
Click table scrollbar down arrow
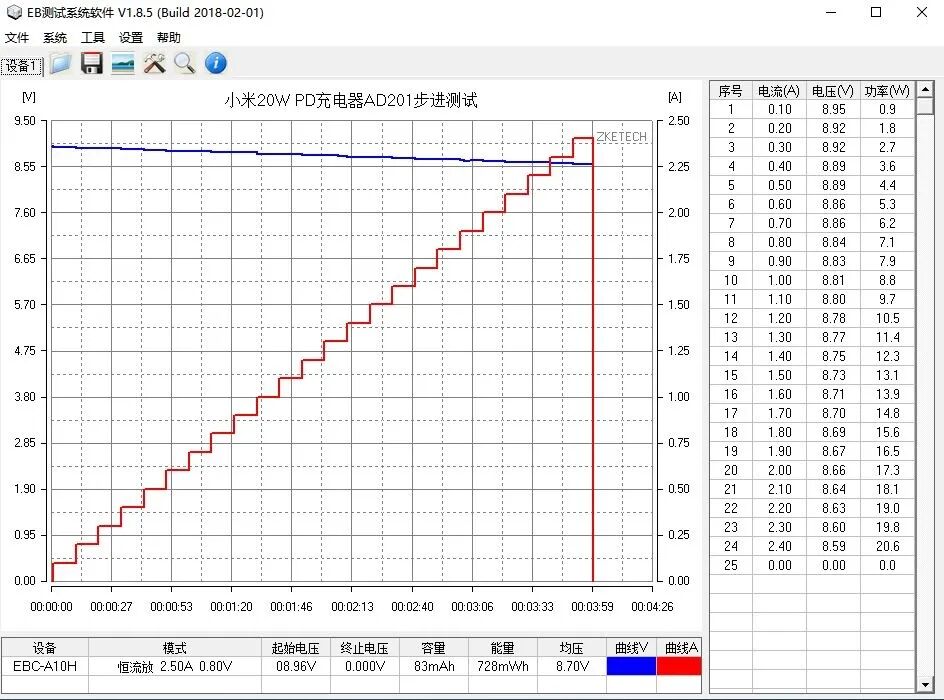click(925, 684)
